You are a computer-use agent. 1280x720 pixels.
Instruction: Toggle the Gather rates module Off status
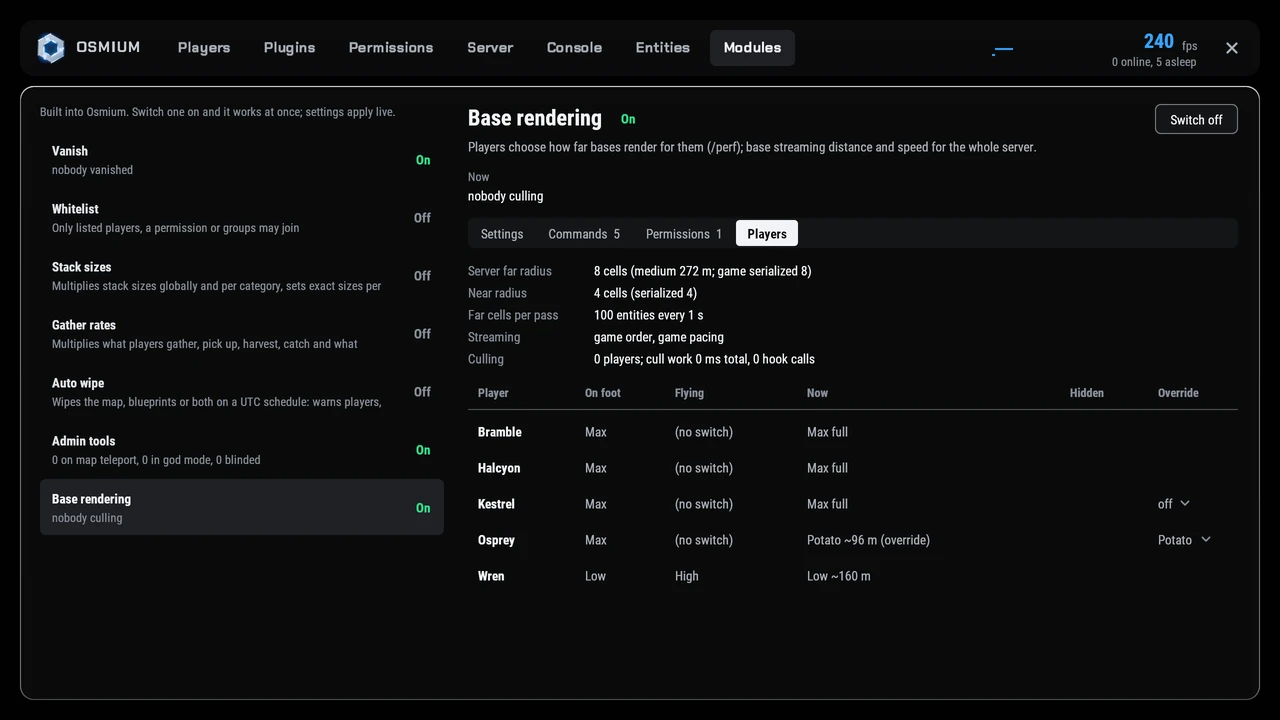point(423,334)
